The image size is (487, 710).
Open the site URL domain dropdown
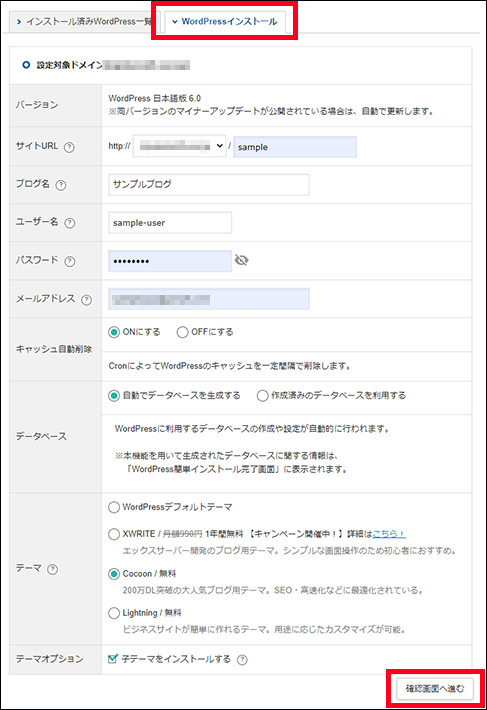point(179,146)
